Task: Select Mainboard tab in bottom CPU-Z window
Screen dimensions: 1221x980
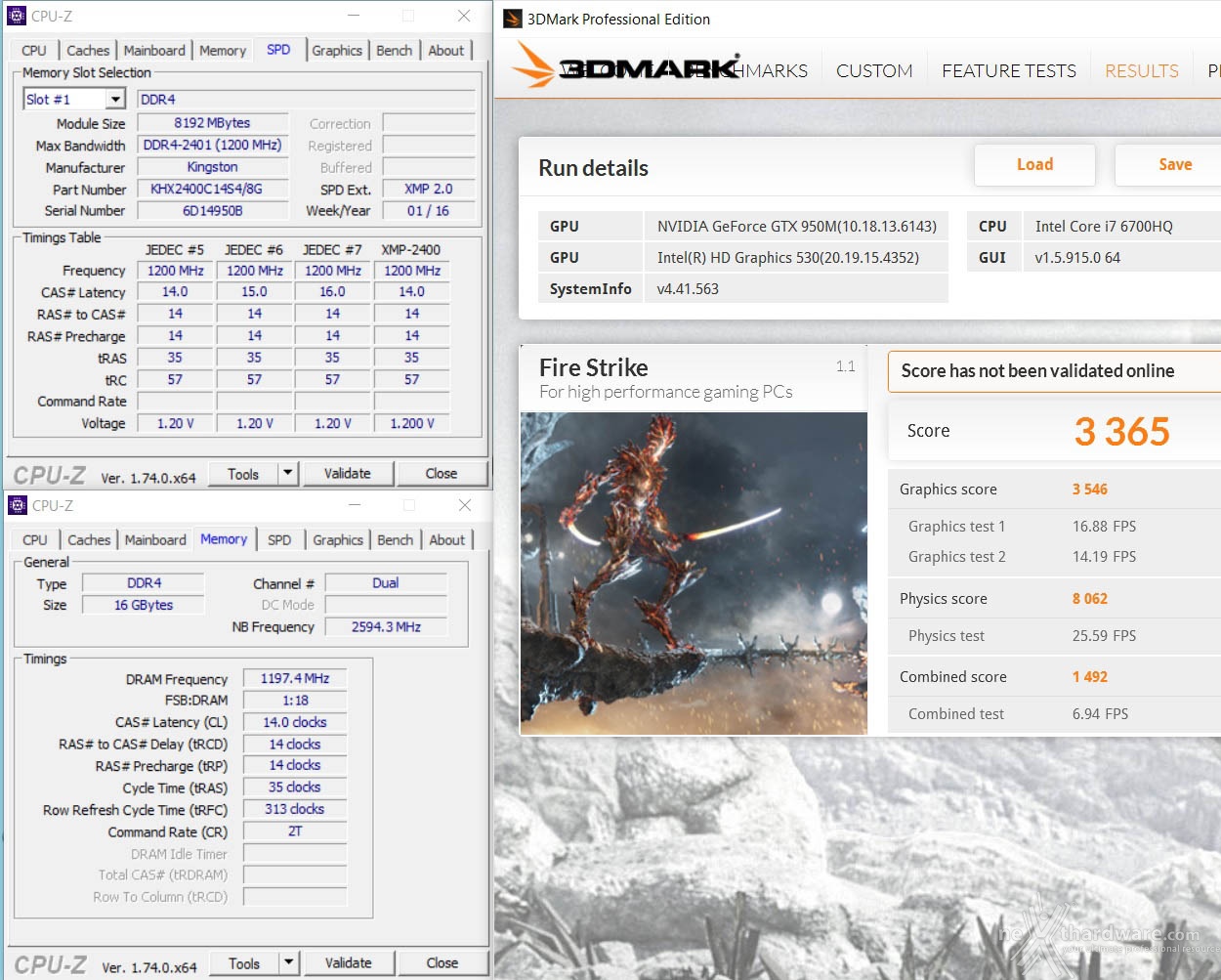Action: 155,540
